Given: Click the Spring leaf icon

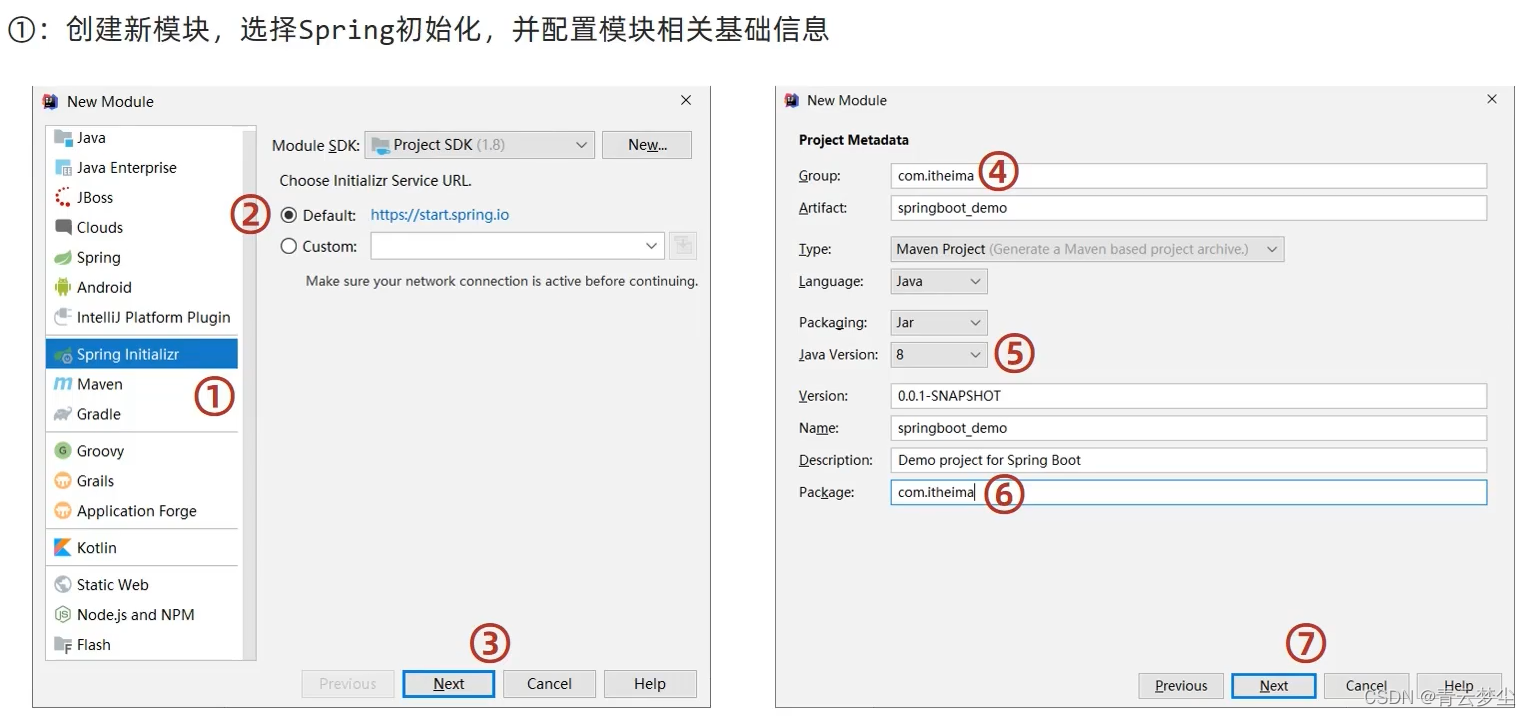Looking at the screenshot, I should (x=63, y=257).
